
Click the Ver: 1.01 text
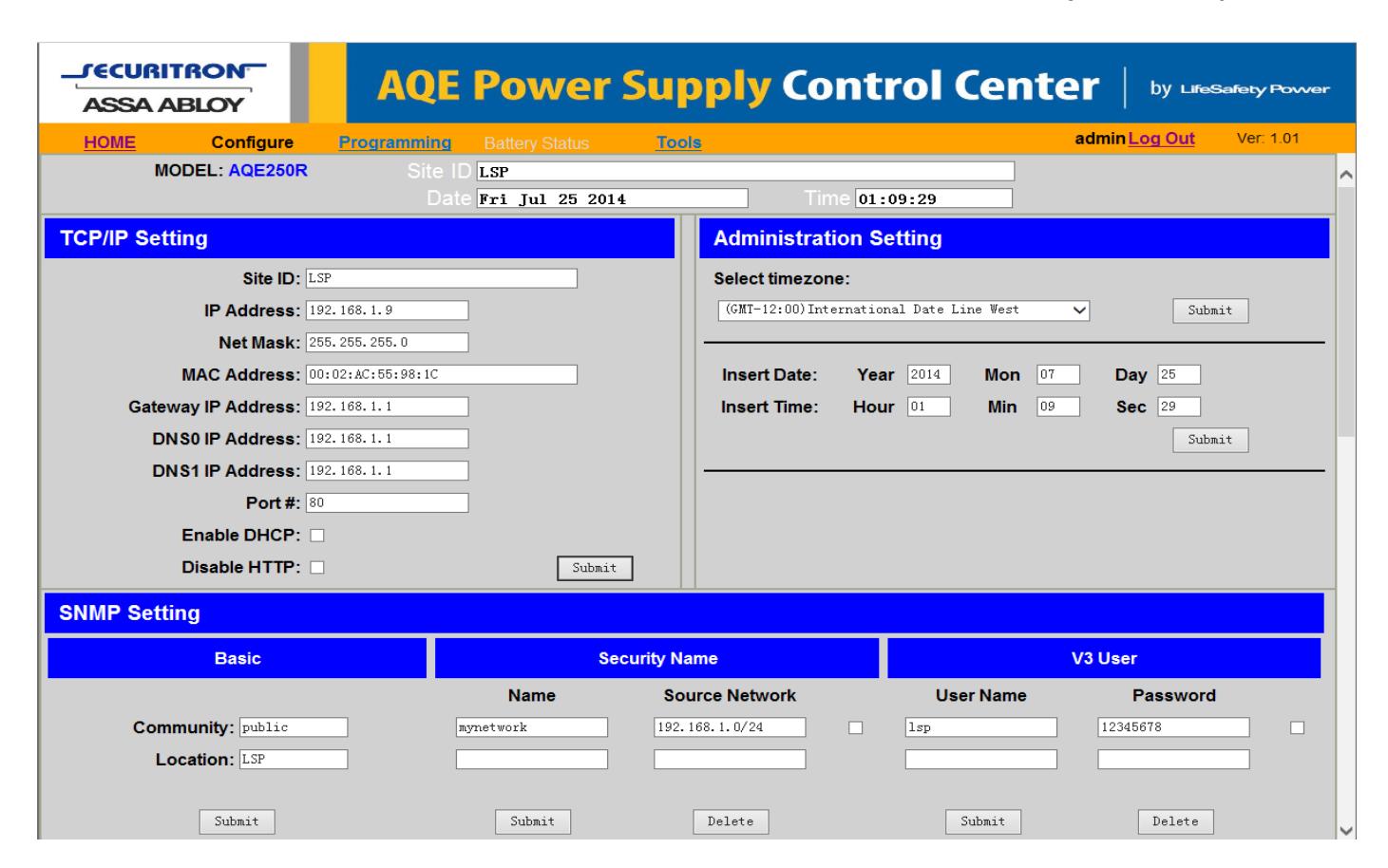(x=1267, y=139)
